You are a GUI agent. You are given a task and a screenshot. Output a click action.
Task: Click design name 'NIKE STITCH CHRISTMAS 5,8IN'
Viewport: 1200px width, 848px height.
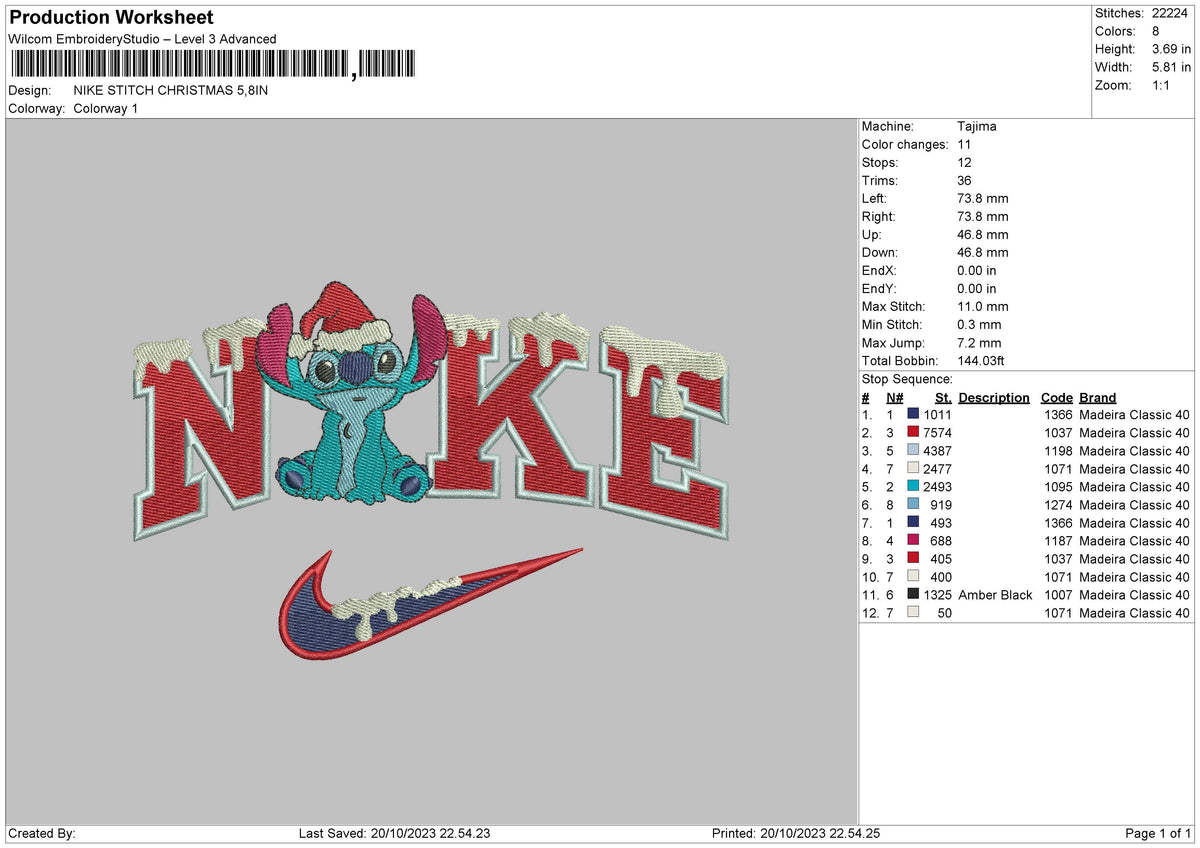click(x=170, y=90)
